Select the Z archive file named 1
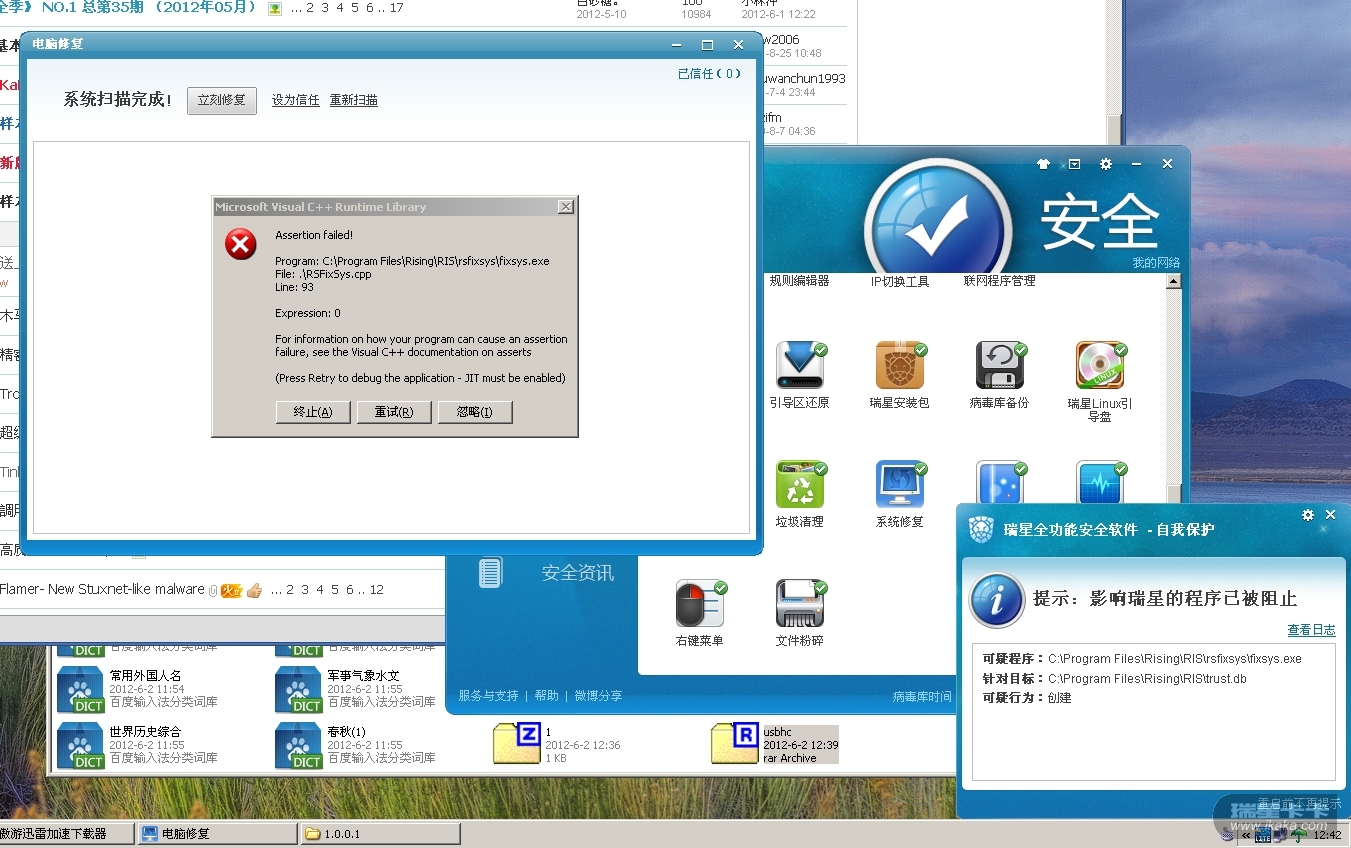The image size is (1351, 848). click(556, 744)
